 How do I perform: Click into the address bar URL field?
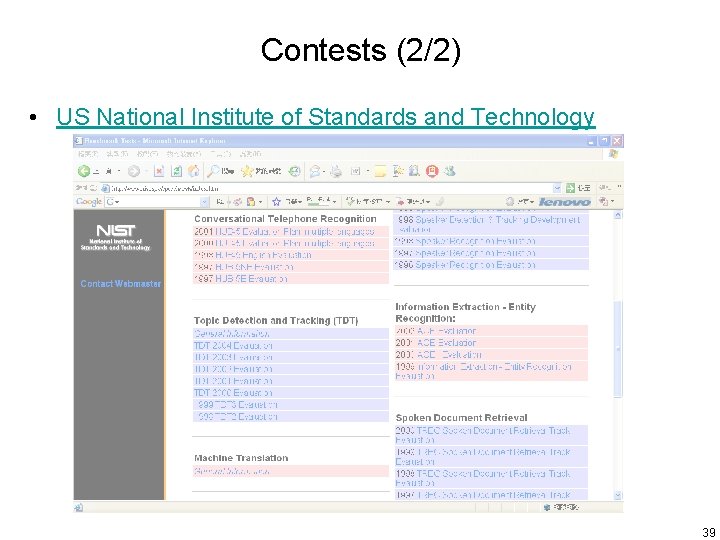click(x=331, y=188)
